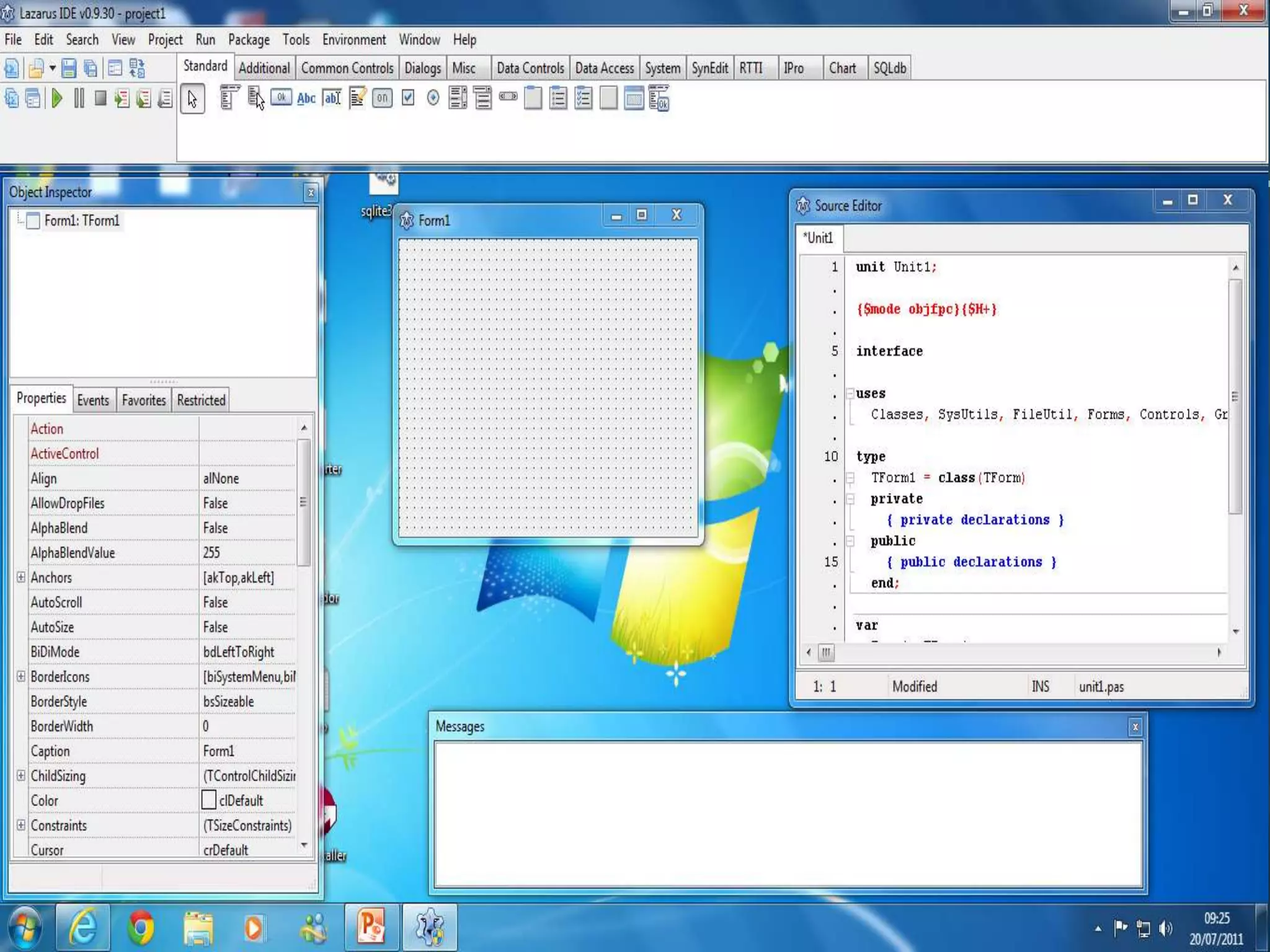Click the Save file toolbar icon
Screen dimensions: 1270x952
pyautogui.click(x=69, y=68)
